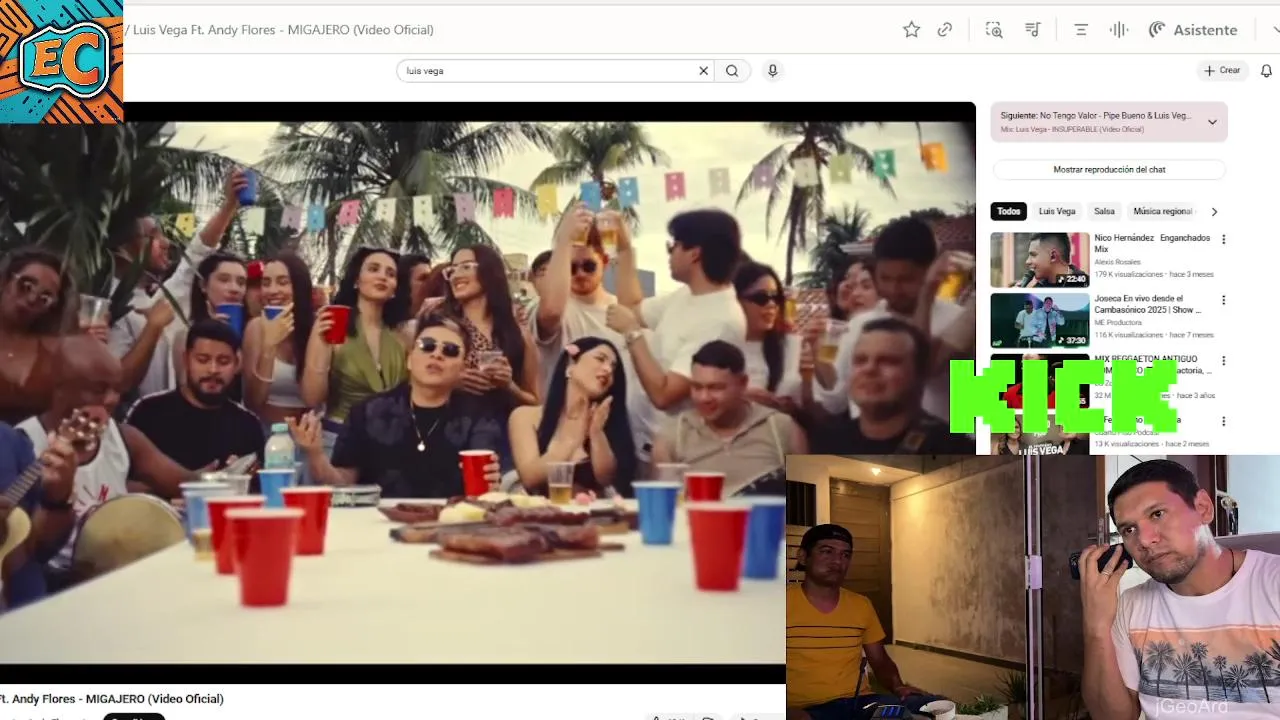Image resolution: width=1280 pixels, height=720 pixels.
Task: Open the Joseca En vivo video thumbnail
Action: tap(1040, 320)
